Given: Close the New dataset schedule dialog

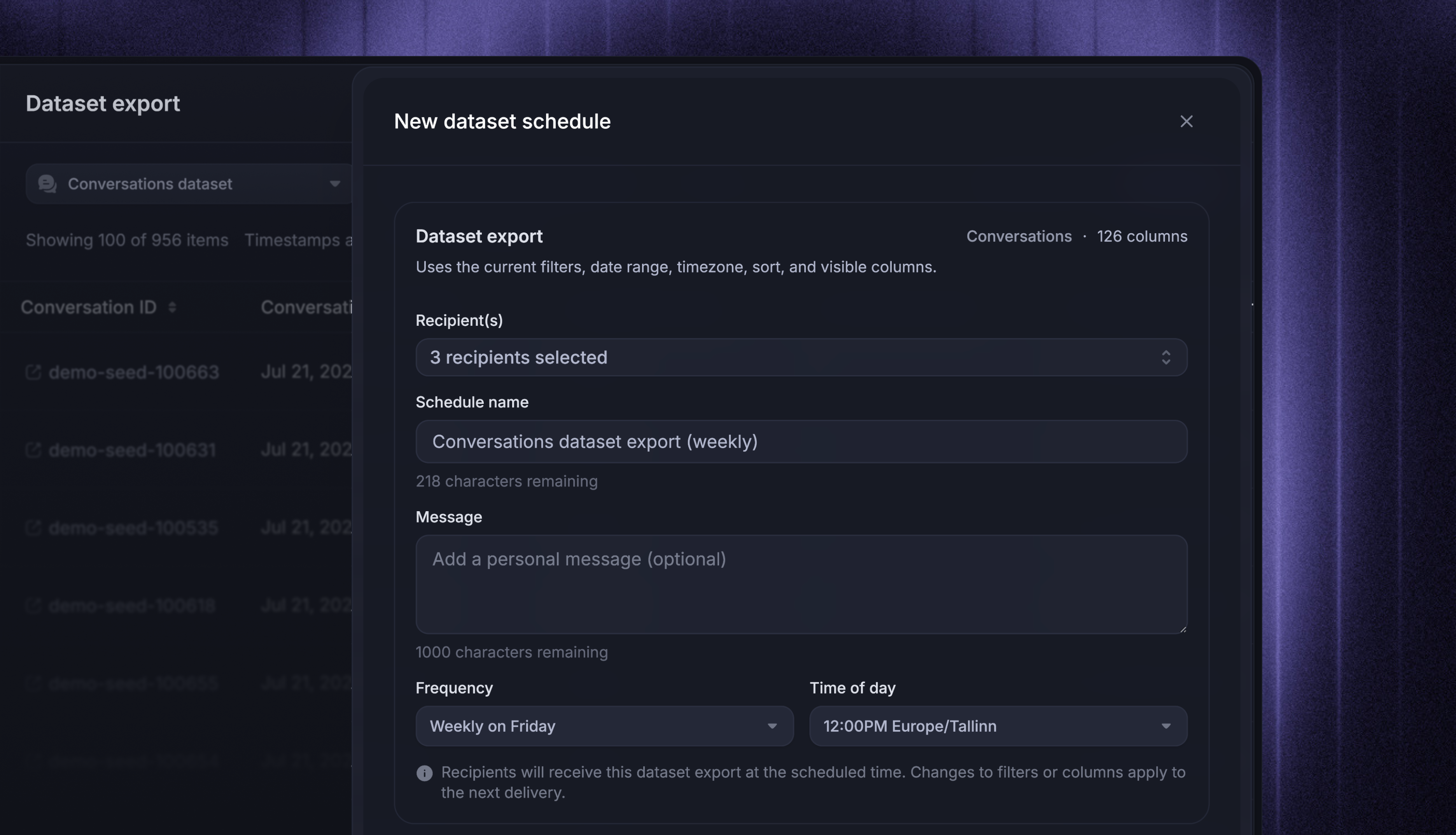Looking at the screenshot, I should 1186,122.
